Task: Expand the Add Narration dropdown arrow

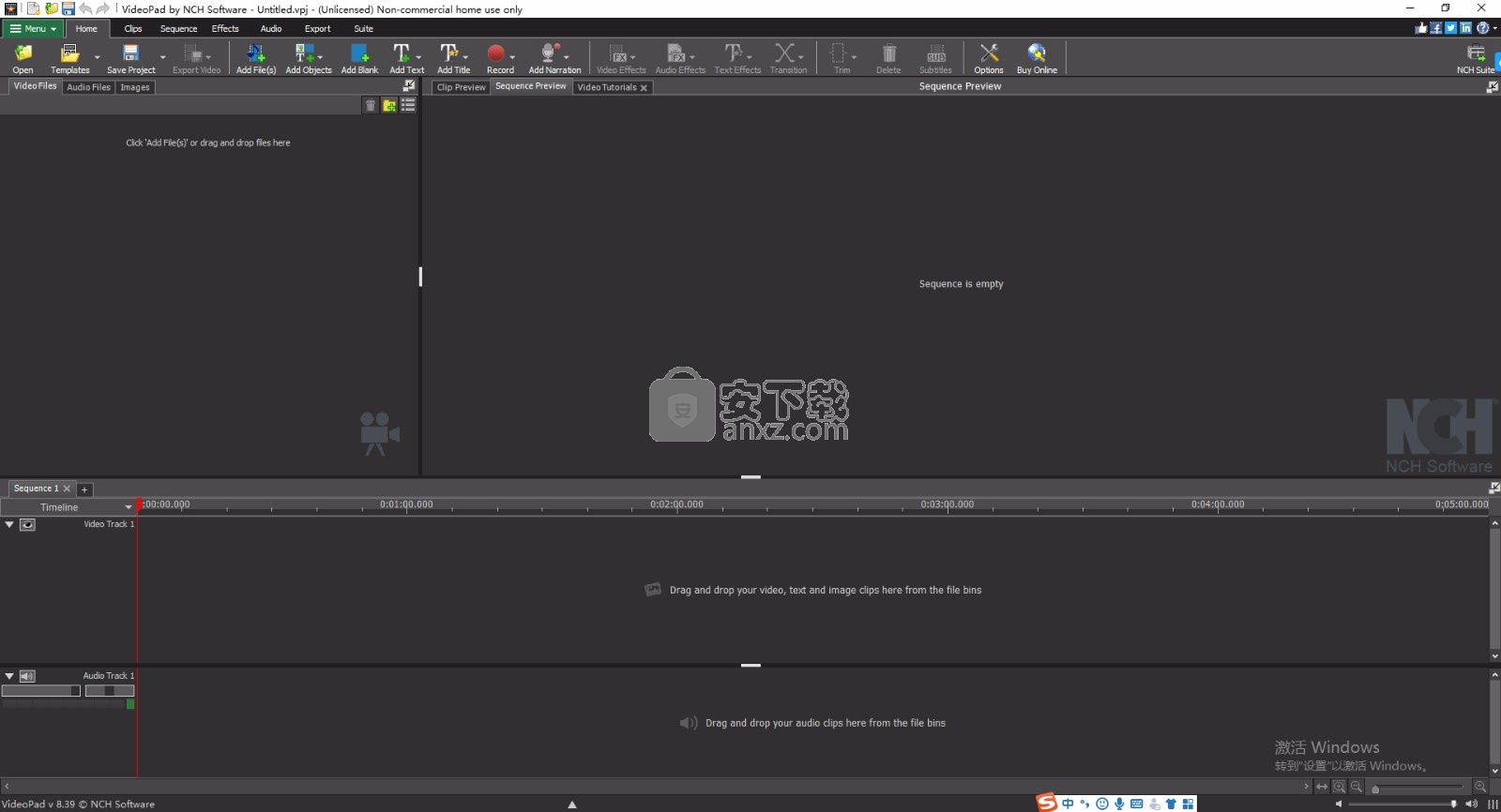Action: (567, 56)
